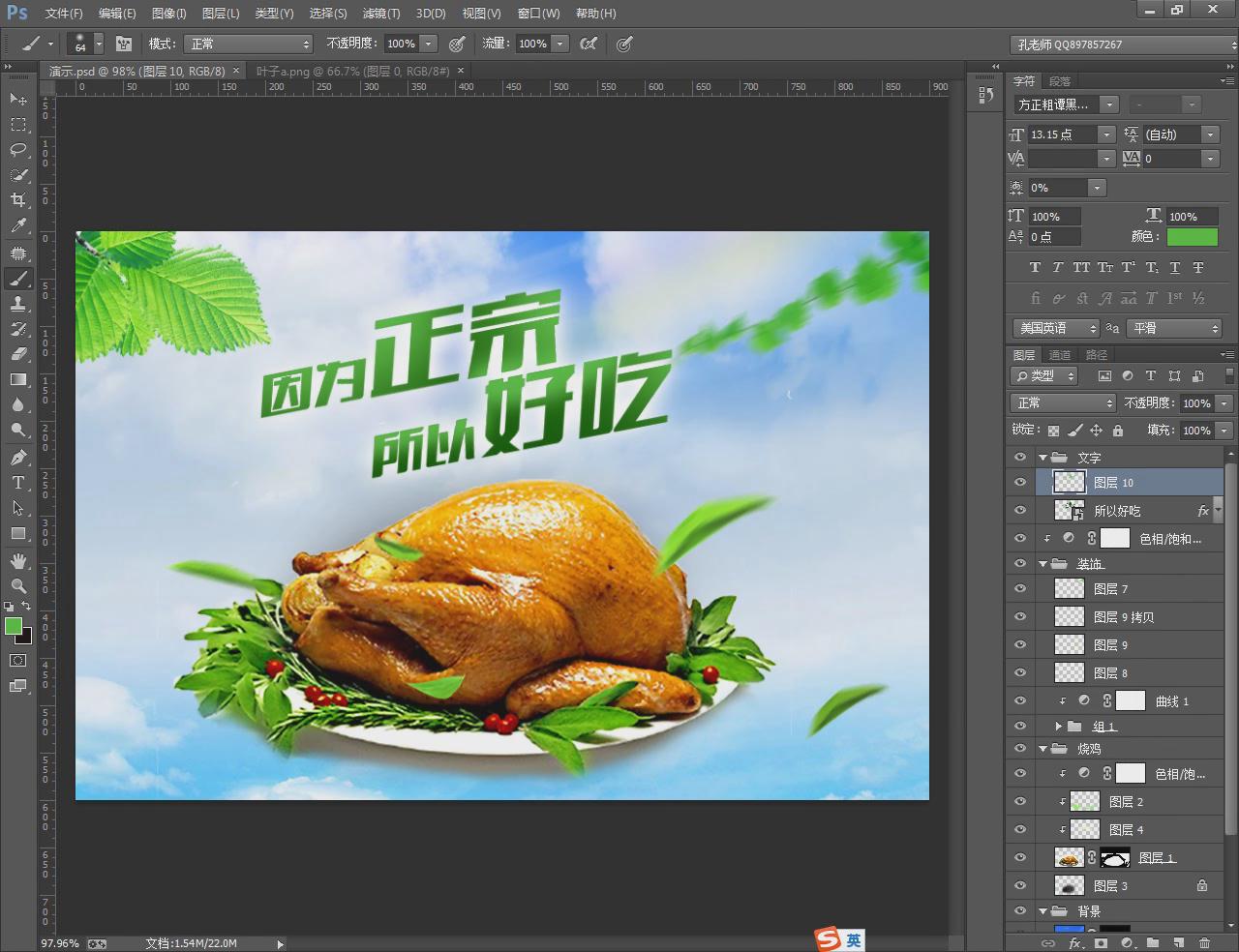Viewport: 1239px width, 952px height.
Task: Select the Move tool
Action: click(18, 99)
